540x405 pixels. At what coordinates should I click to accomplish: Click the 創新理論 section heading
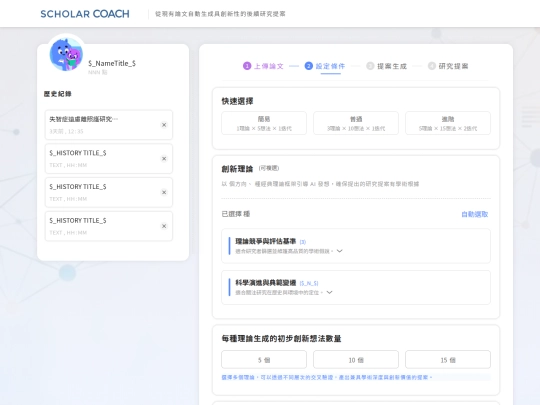pyautogui.click(x=237, y=169)
